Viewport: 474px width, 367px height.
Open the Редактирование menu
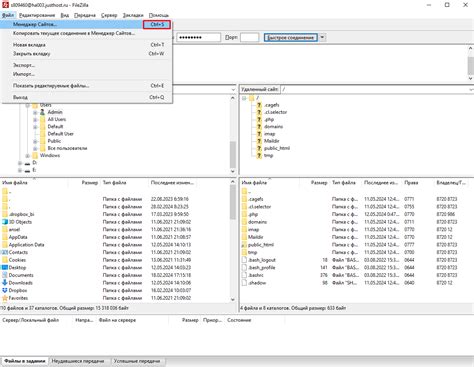[x=37, y=15]
